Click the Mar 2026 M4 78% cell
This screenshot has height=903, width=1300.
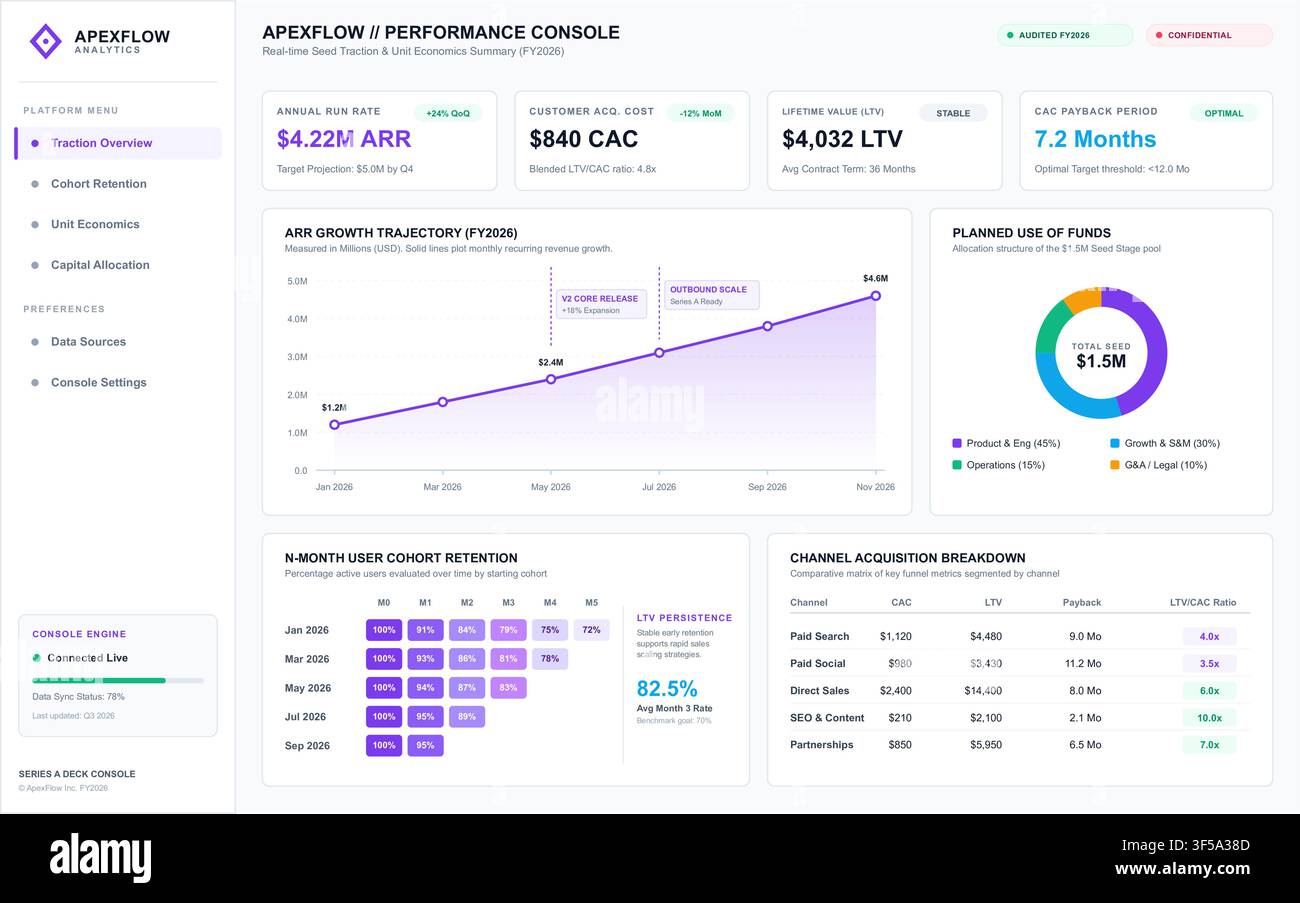(x=550, y=659)
